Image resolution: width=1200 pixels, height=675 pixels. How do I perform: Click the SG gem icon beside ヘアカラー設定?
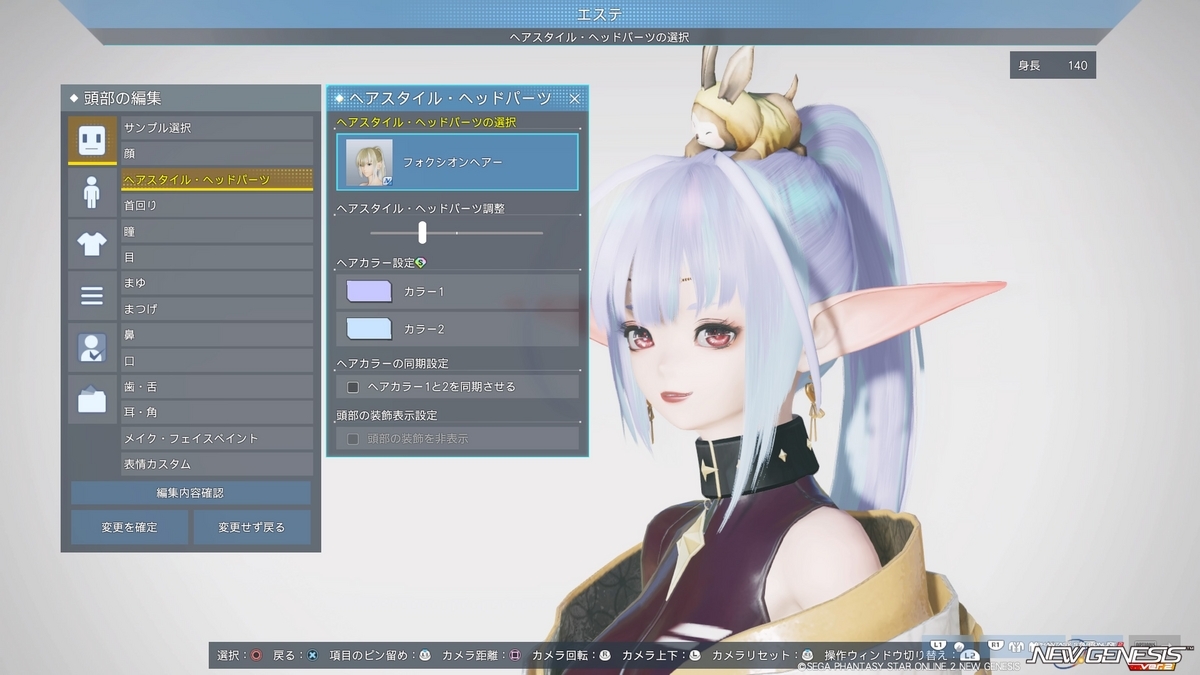[421, 262]
